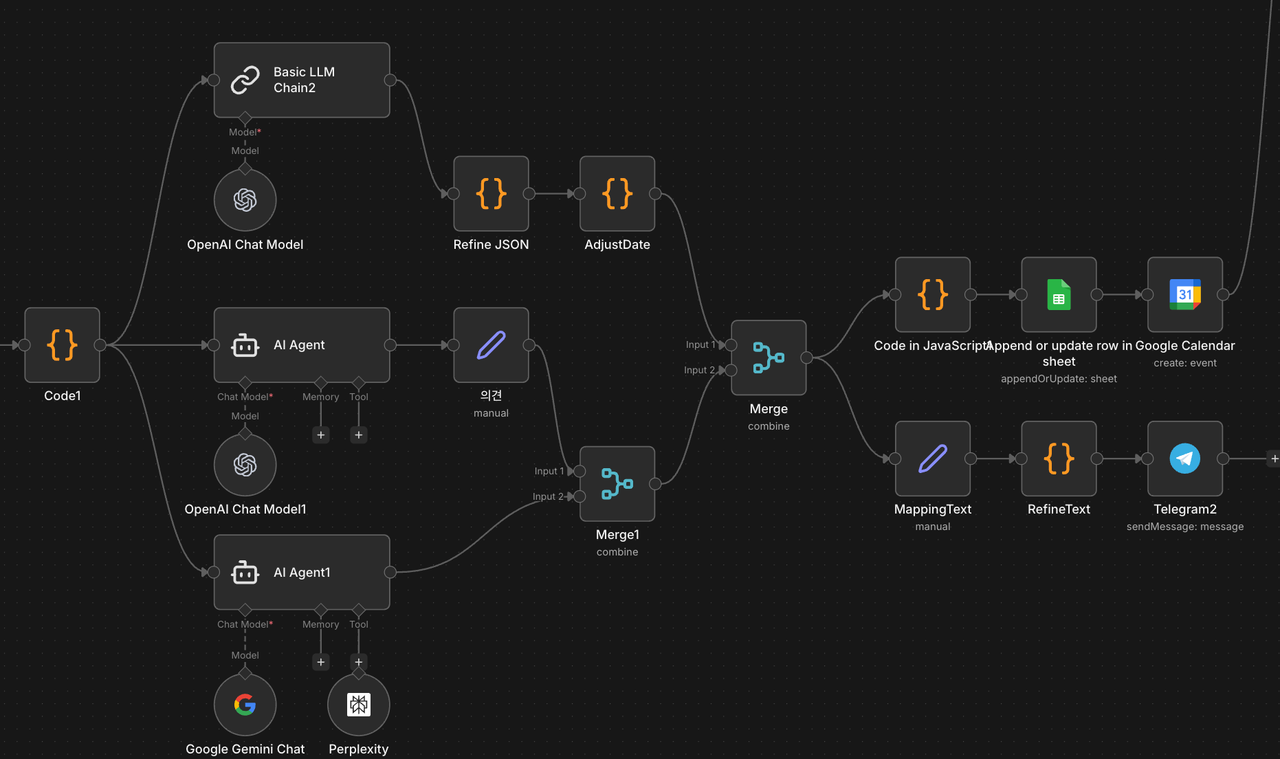This screenshot has height=759, width=1280.
Task: Click Input 2 connector of Merge node
Action: (731, 370)
